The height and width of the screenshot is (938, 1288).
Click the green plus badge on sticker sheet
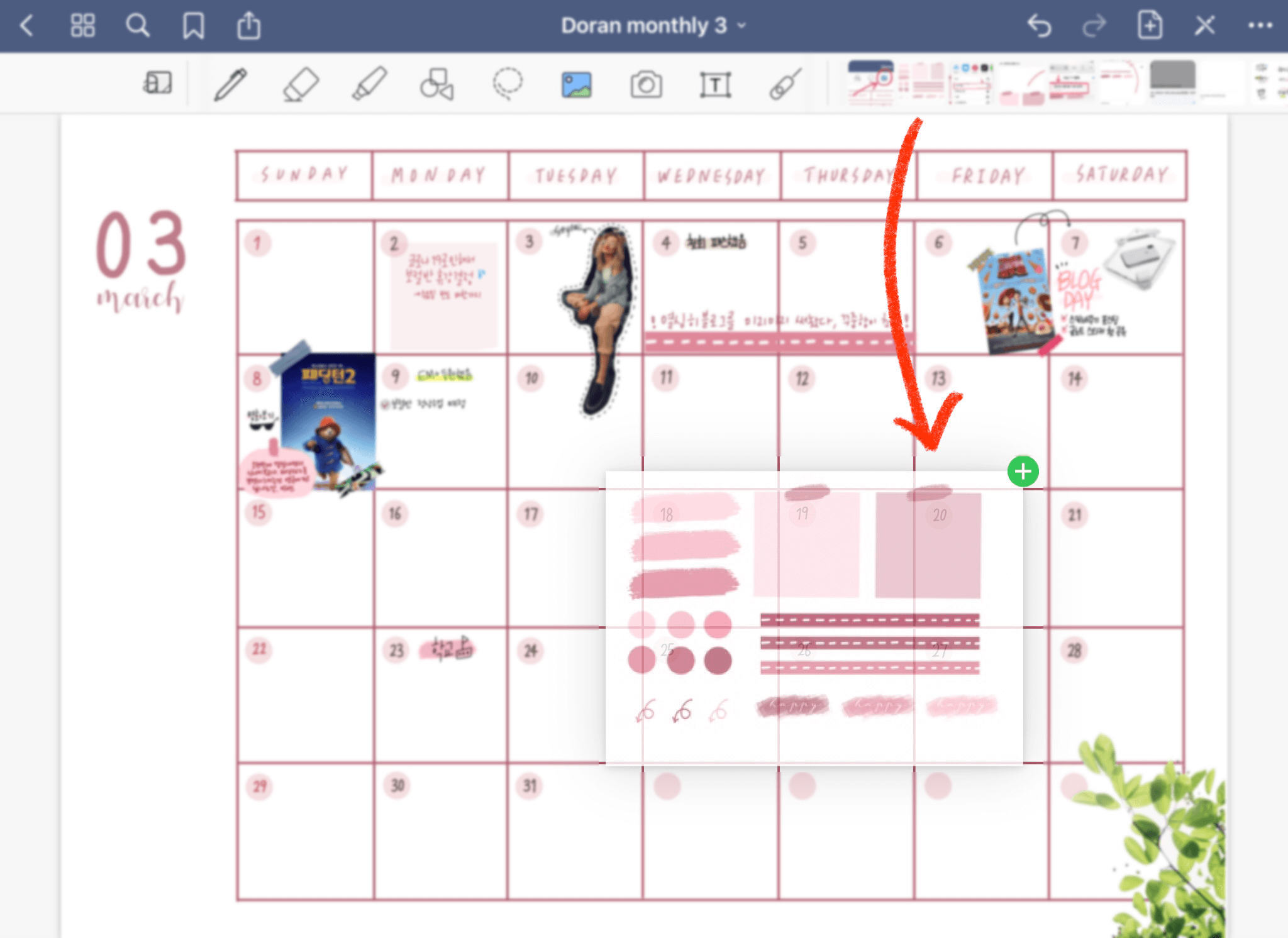1023,471
